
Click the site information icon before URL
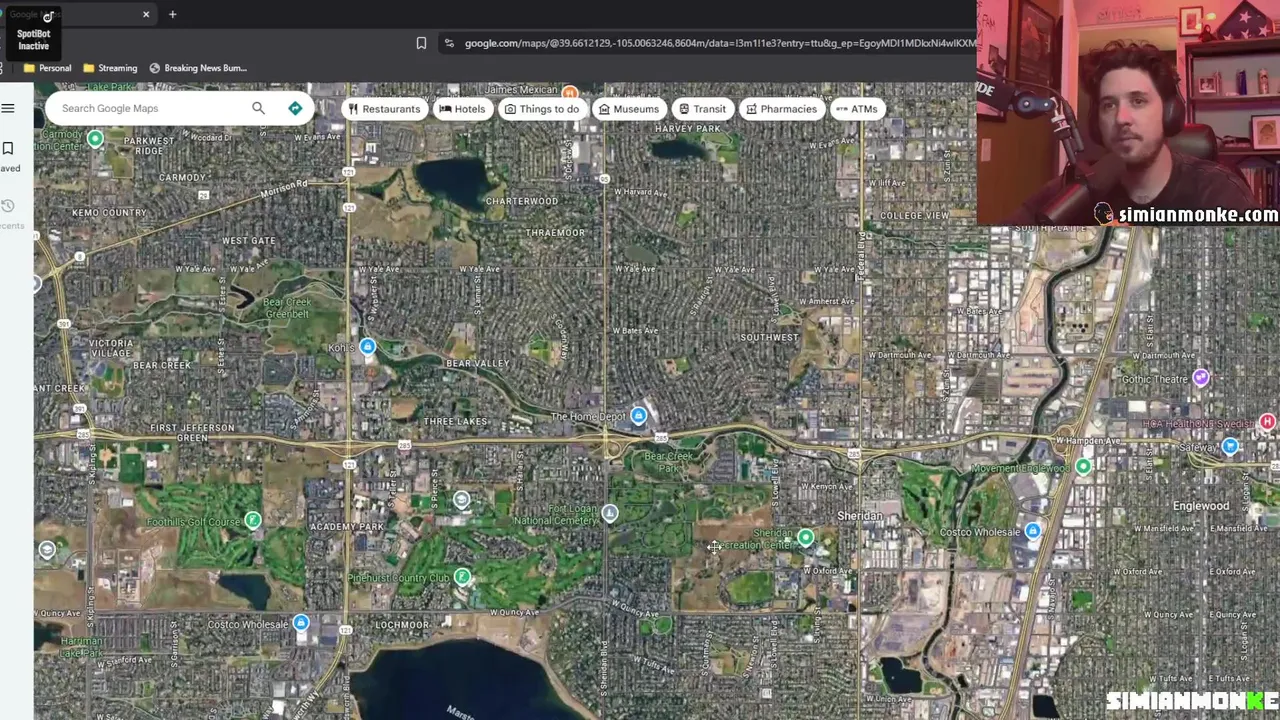(449, 43)
